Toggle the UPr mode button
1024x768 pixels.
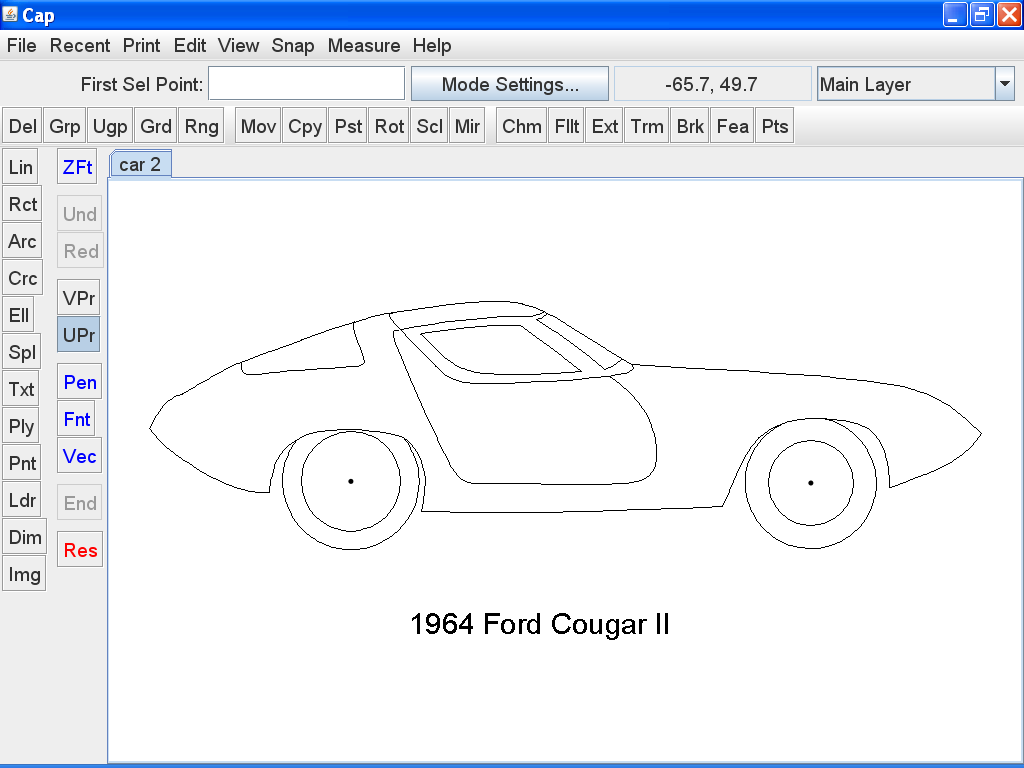point(78,335)
